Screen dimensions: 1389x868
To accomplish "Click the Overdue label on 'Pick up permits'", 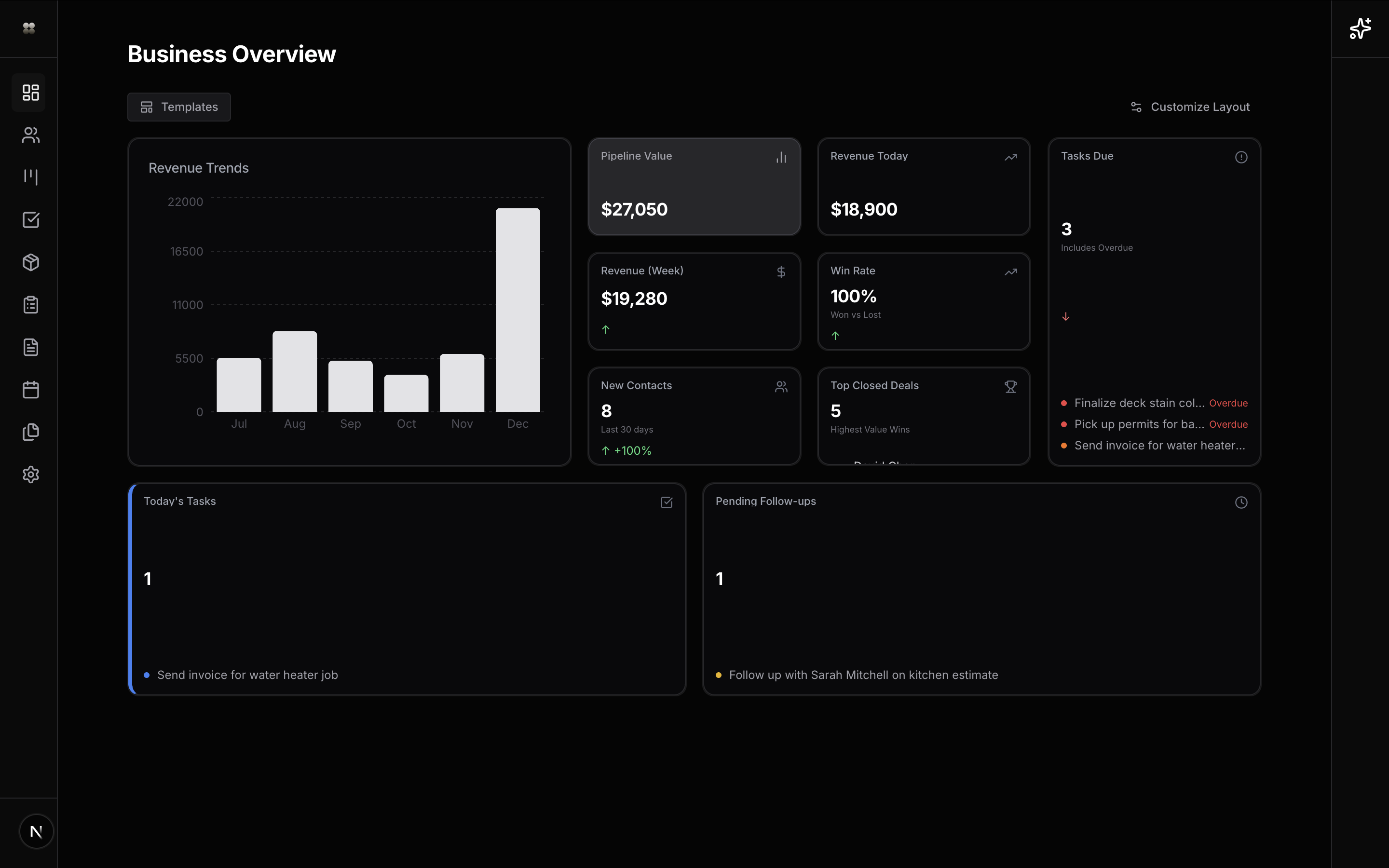I will (x=1228, y=424).
